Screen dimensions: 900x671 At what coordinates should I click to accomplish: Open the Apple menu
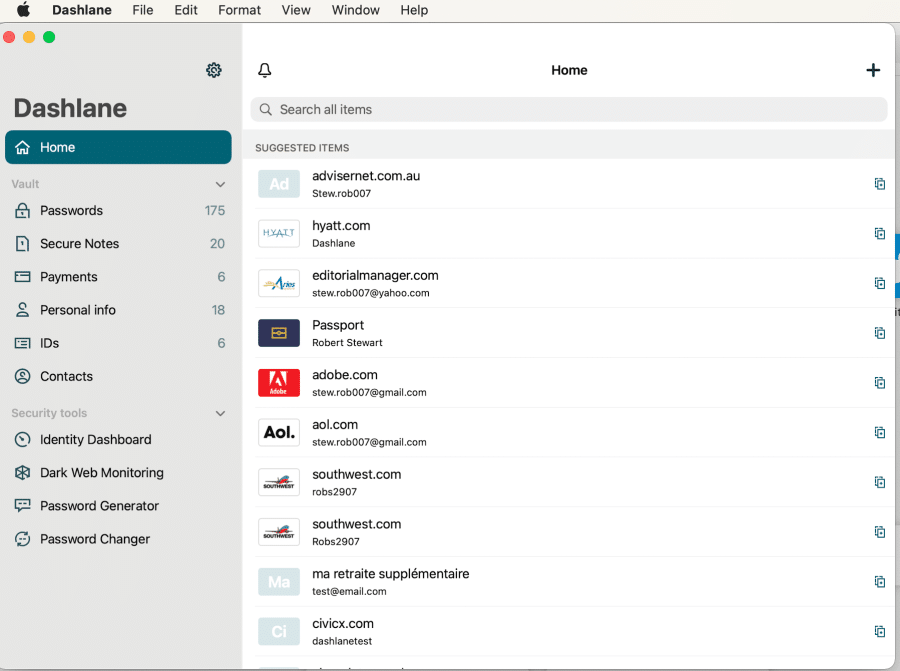pyautogui.click(x=24, y=10)
